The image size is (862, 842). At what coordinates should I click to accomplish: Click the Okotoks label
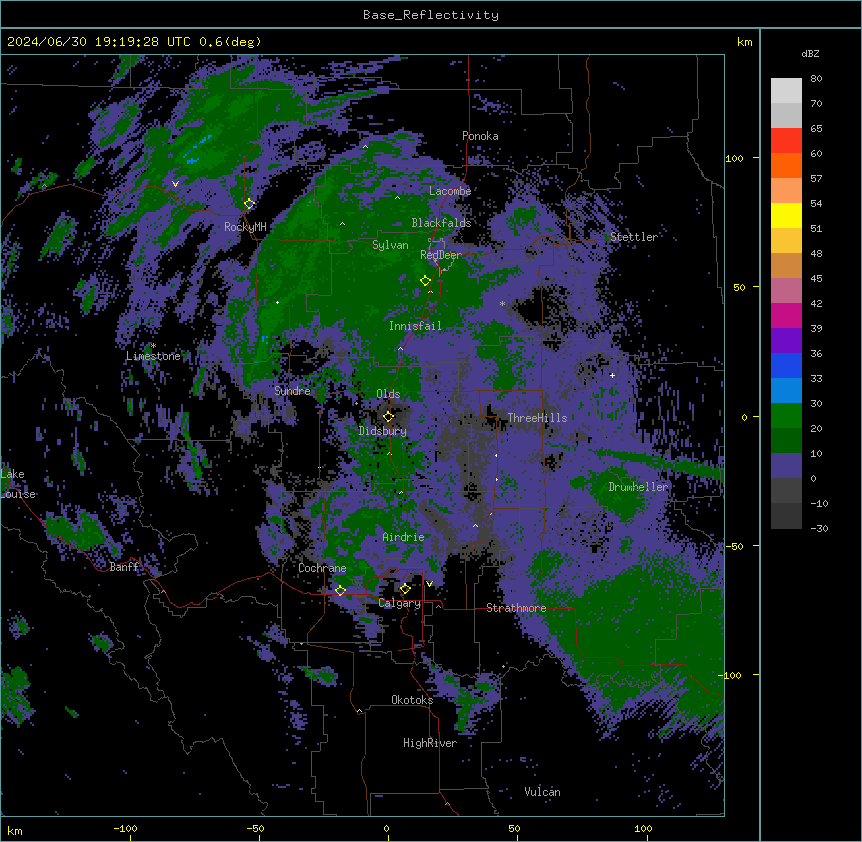(412, 700)
